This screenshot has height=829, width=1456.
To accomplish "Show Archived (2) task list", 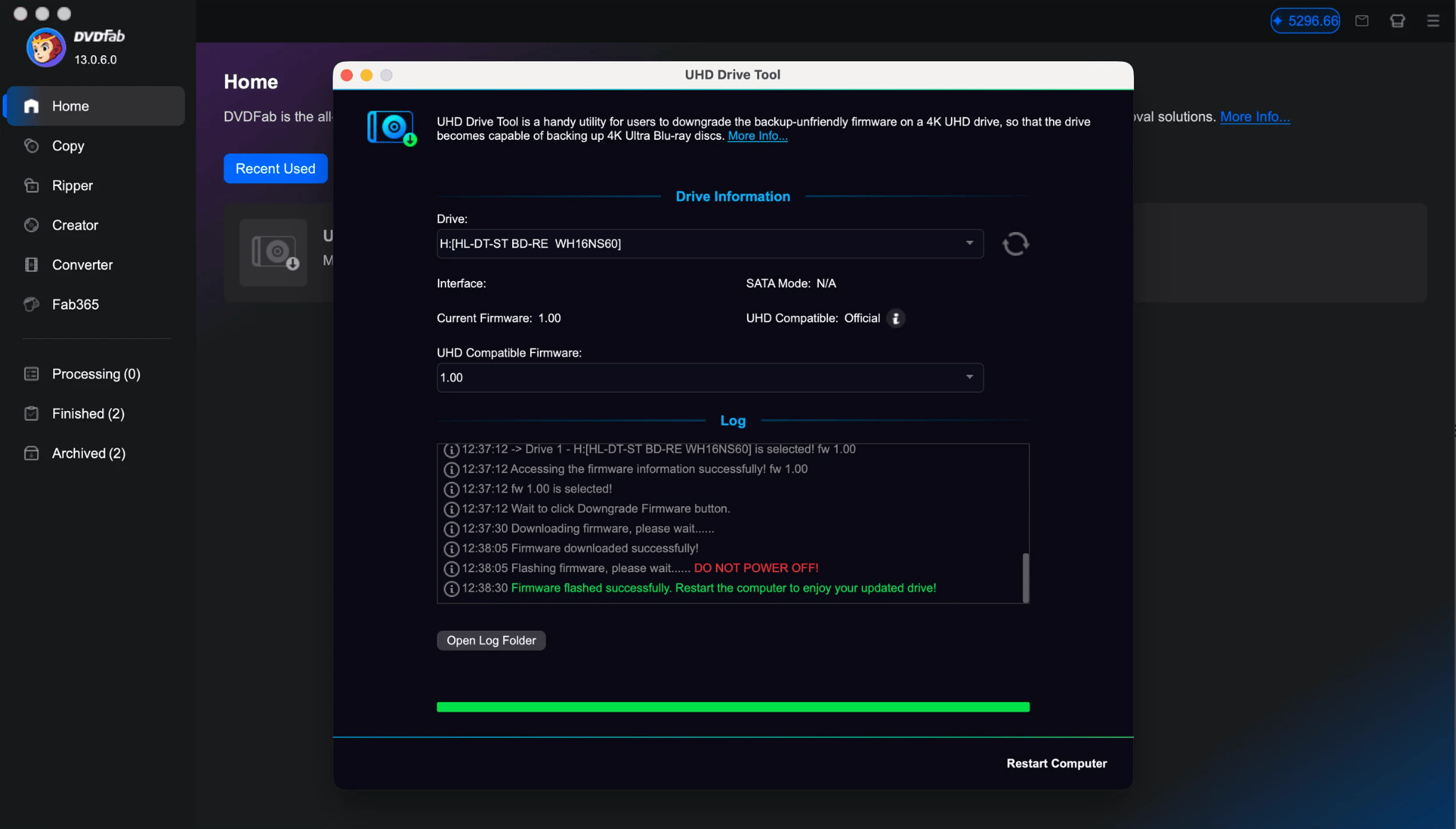I will (95, 454).
